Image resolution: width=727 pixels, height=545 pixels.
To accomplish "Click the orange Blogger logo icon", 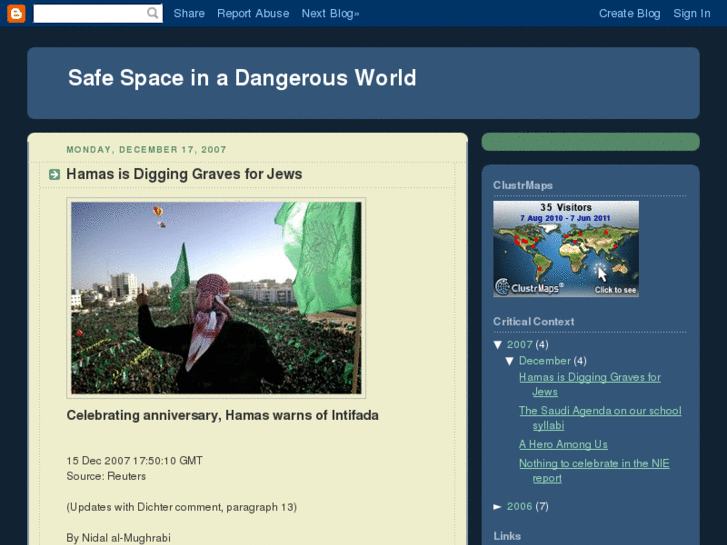I will point(16,13).
